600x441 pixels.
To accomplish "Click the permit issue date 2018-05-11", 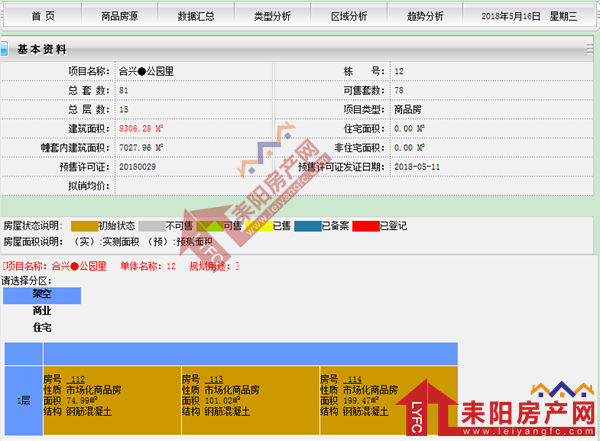I will coord(417,167).
